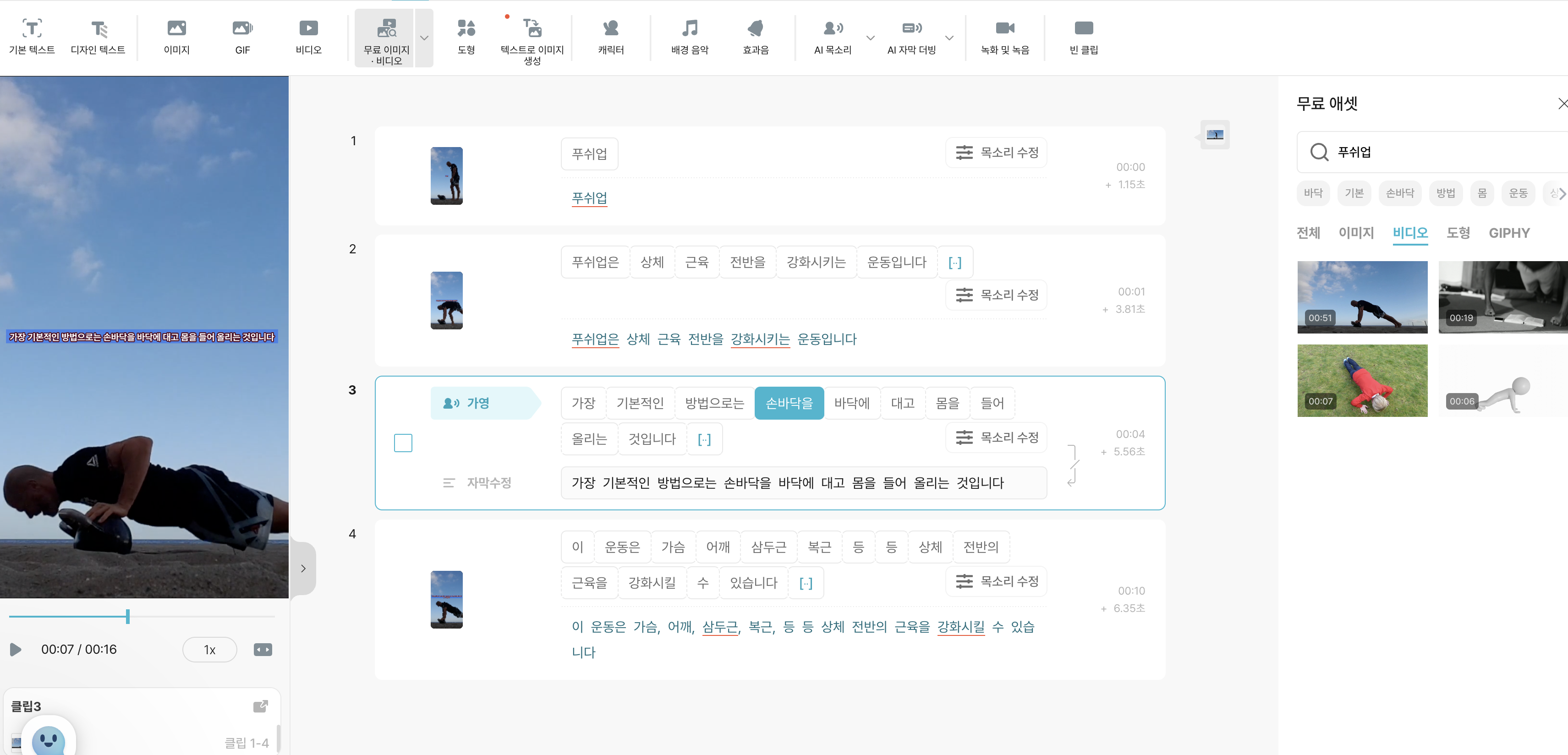The height and width of the screenshot is (755, 1568).
Task: Expand the AI 자막 더빙 dropdown arrow
Action: click(949, 38)
